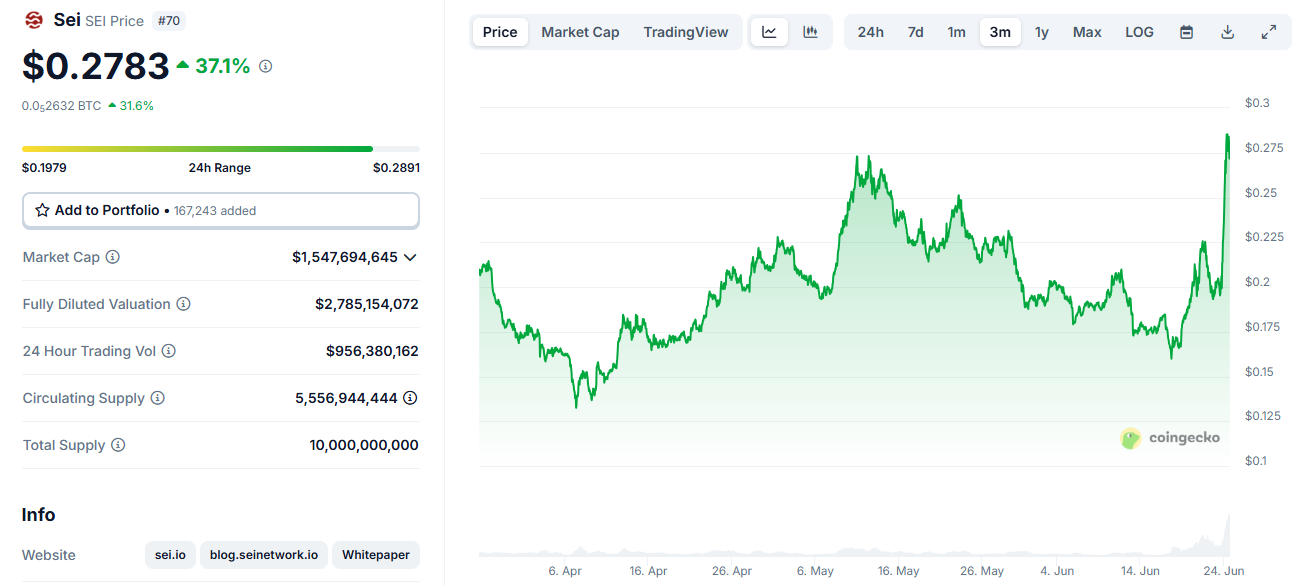Click the 10,000,000,000 total supply value
The image size is (1303, 586).
click(x=364, y=445)
